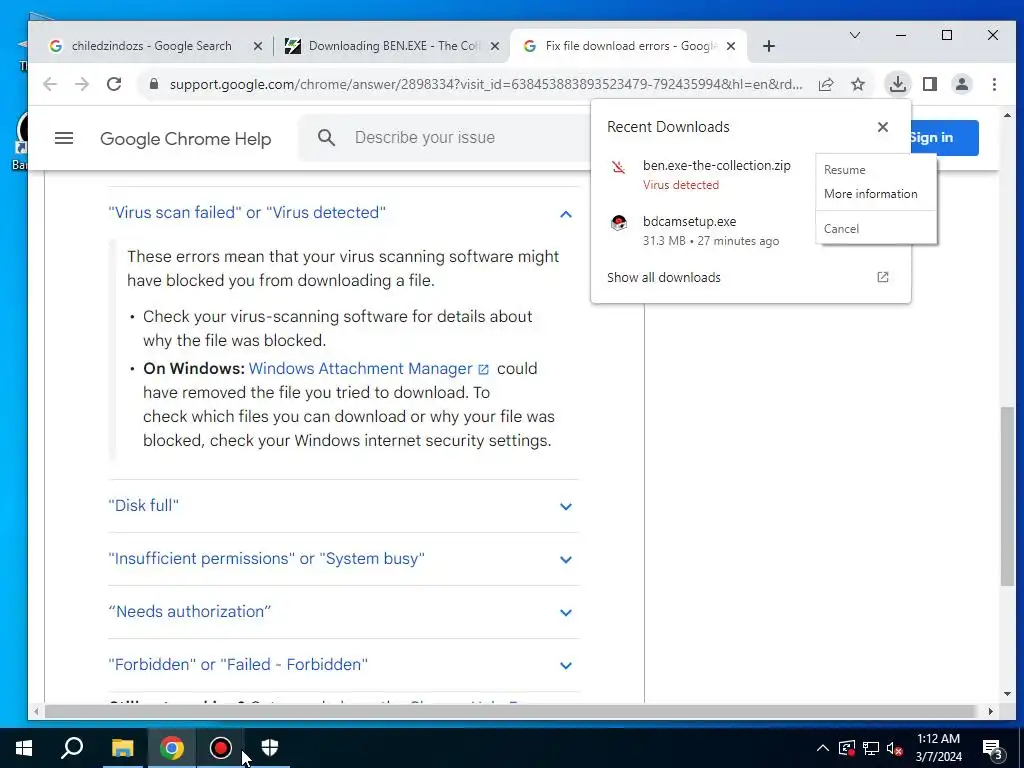Image resolution: width=1024 pixels, height=768 pixels.
Task: Click the scroll down arrow of the page
Action: point(1008,695)
